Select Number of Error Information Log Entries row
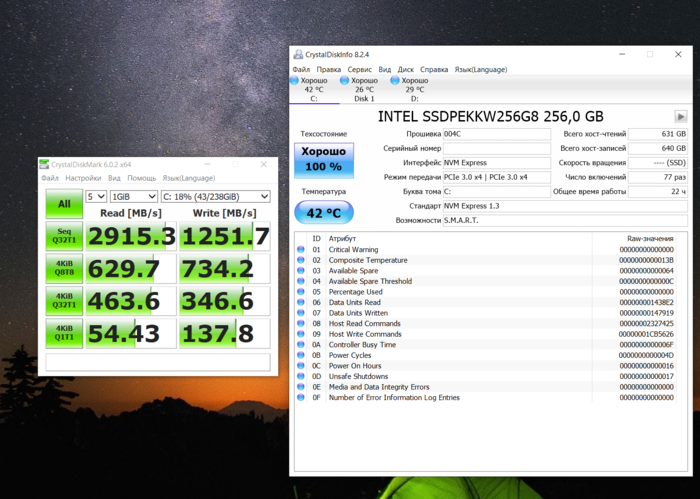The width and height of the screenshot is (700, 499). (x=485, y=397)
